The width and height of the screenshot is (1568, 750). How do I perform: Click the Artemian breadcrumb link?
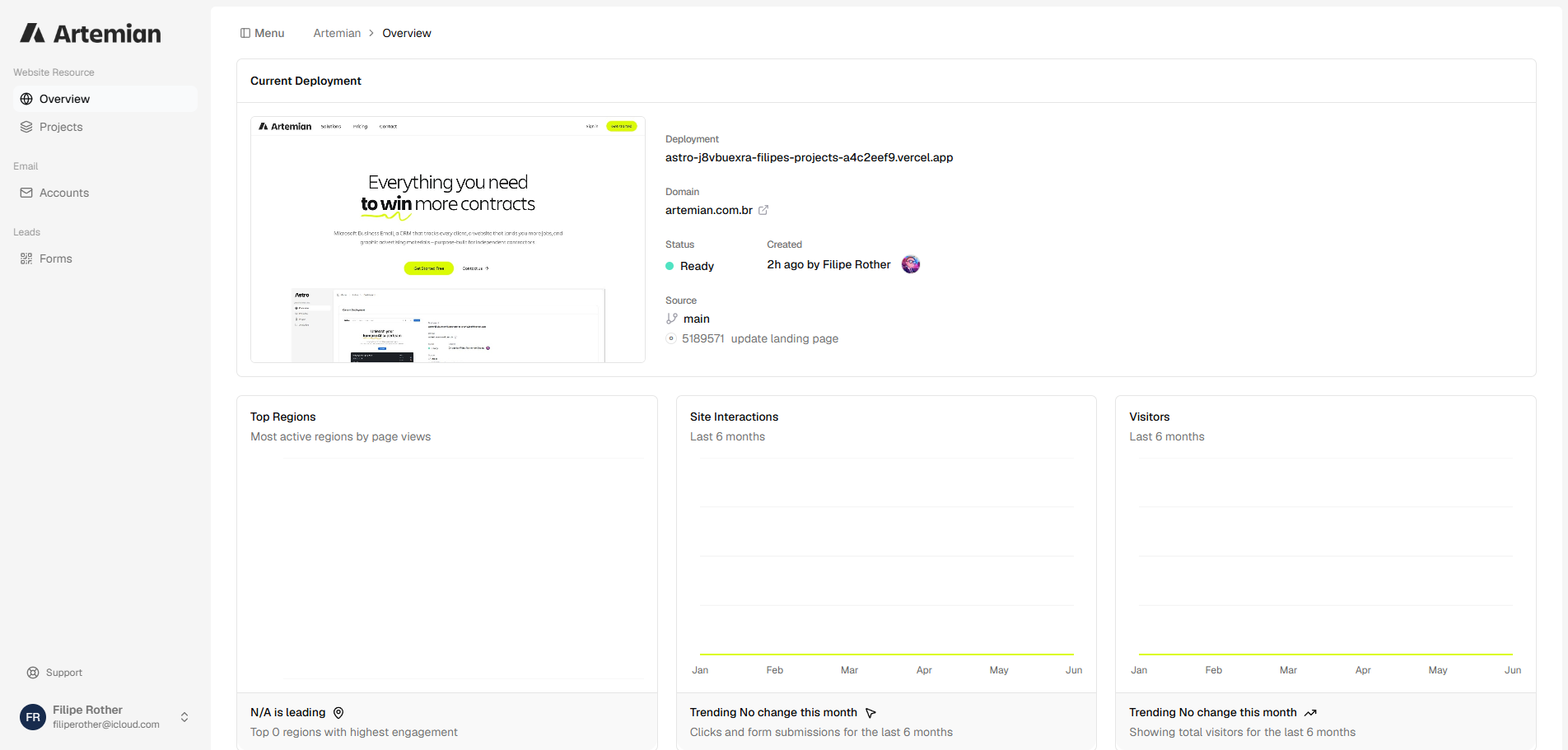coord(337,33)
